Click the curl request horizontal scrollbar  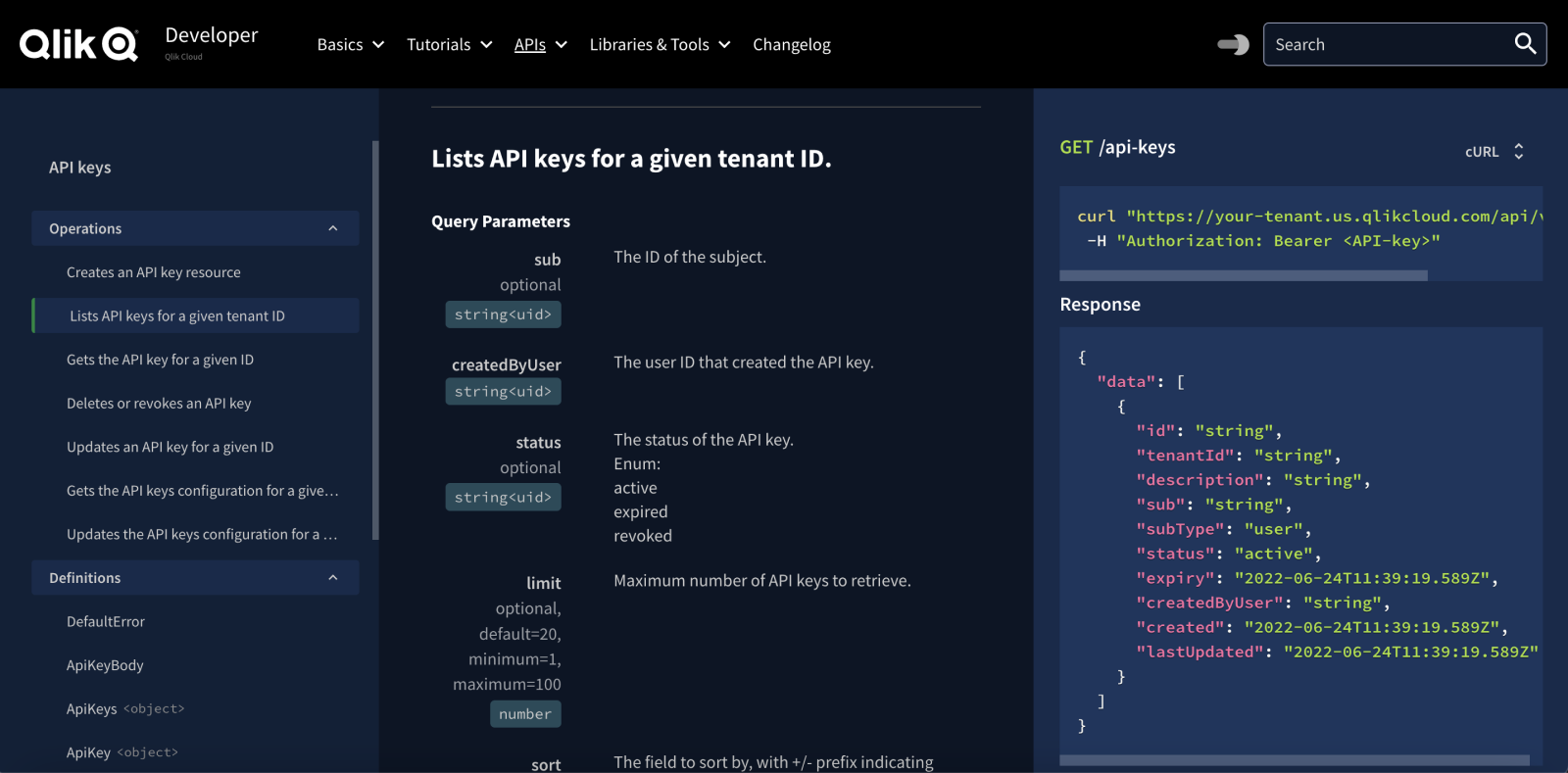[x=1243, y=276]
